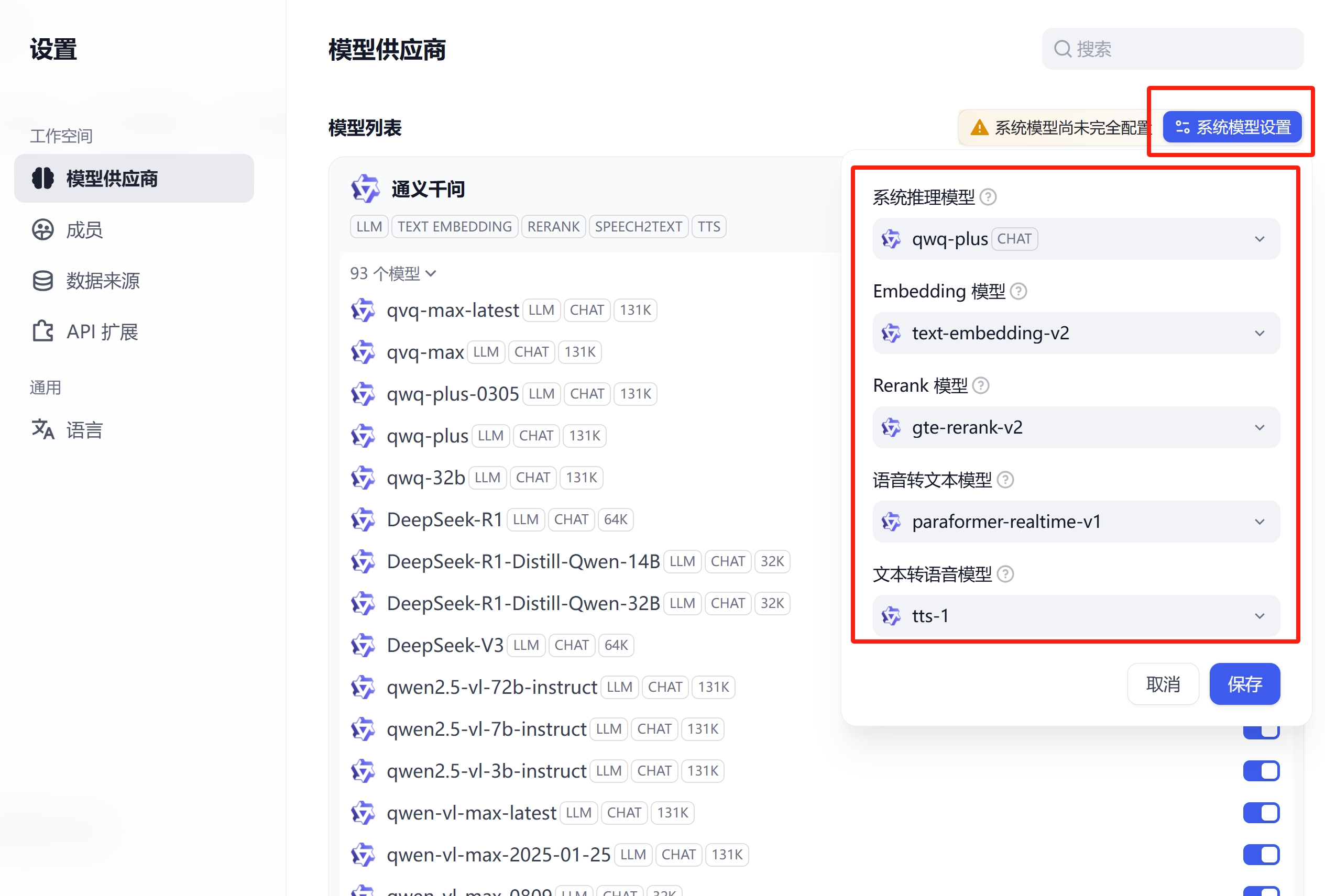The width and height of the screenshot is (1325, 896).
Task: Click the brain icon beside 模型供应商
Action: tap(43, 179)
